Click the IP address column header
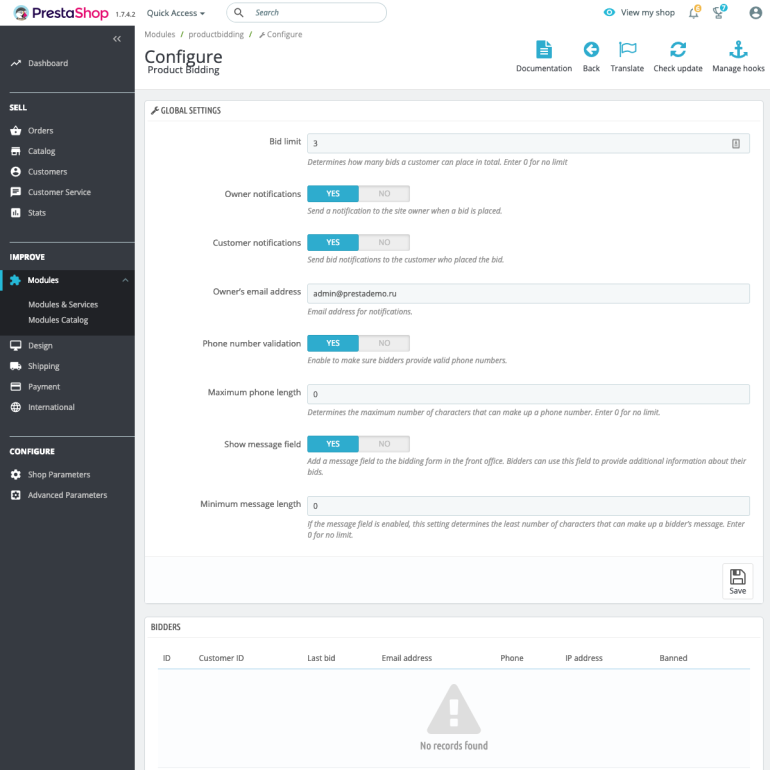The image size is (770, 770). [583, 658]
